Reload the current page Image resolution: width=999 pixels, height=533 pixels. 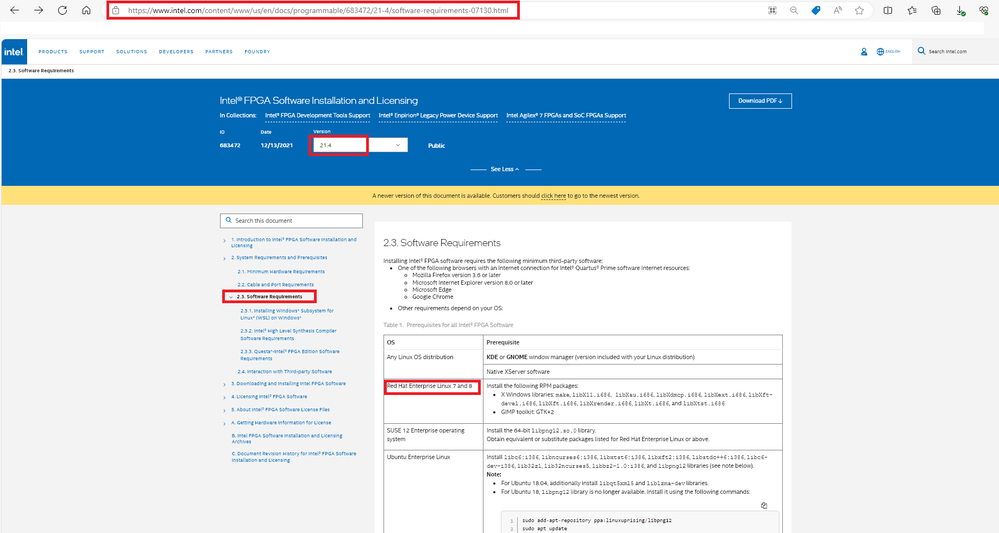pos(62,10)
